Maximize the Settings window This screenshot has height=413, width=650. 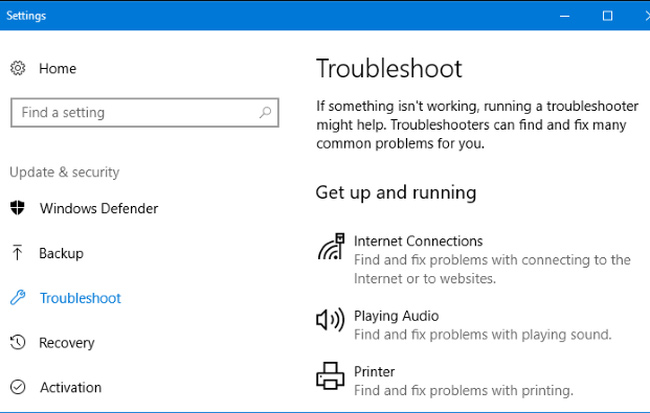click(x=607, y=16)
